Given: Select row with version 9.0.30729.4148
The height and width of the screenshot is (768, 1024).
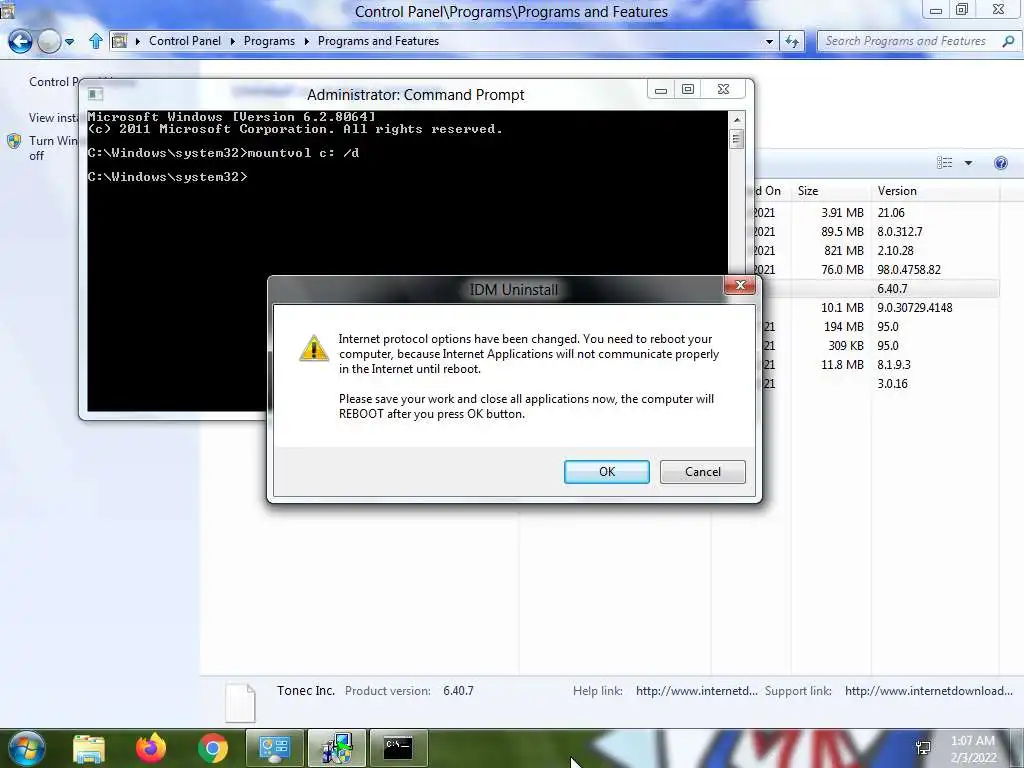Looking at the screenshot, I should pos(880,308).
